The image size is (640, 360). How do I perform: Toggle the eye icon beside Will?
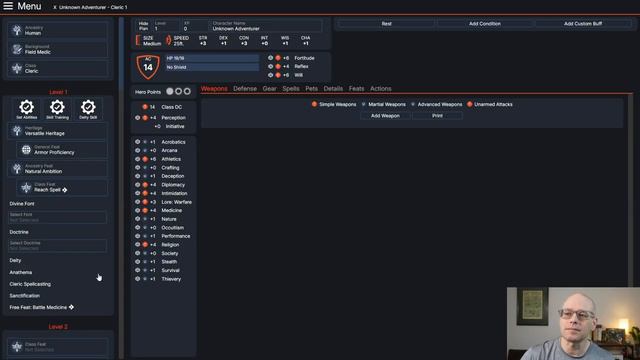[x=270, y=75]
